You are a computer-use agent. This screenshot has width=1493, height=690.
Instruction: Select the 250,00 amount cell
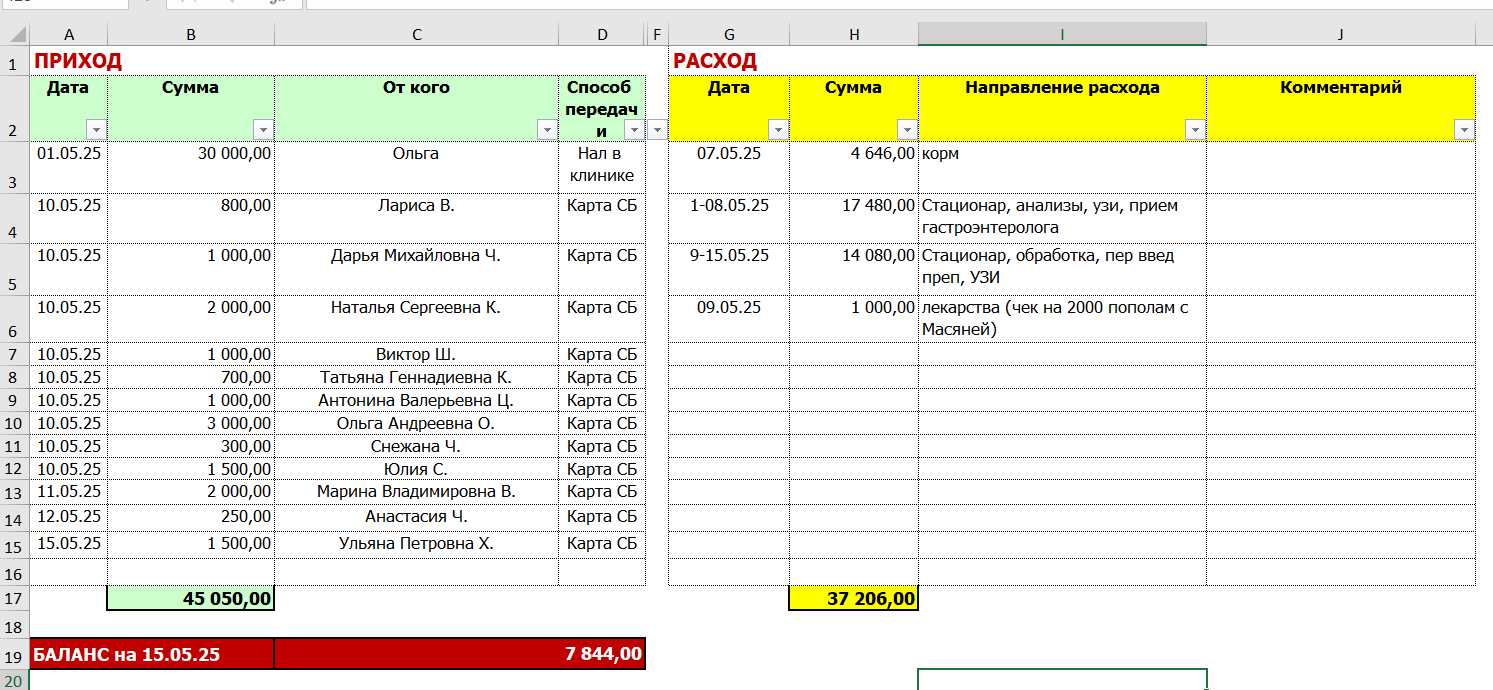click(191, 517)
